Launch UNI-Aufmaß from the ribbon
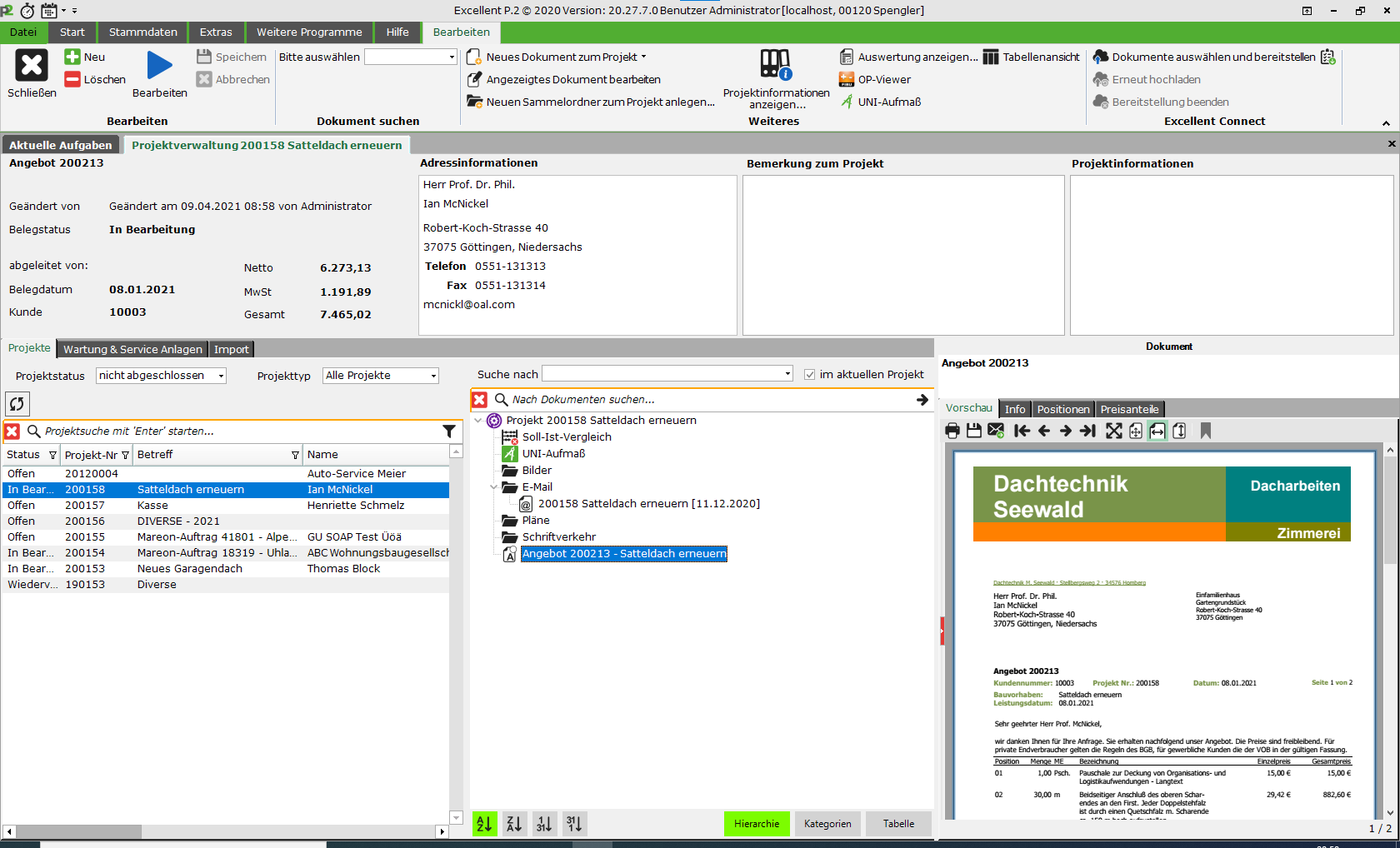Screen dimensions: 1400x848 (x=880, y=102)
